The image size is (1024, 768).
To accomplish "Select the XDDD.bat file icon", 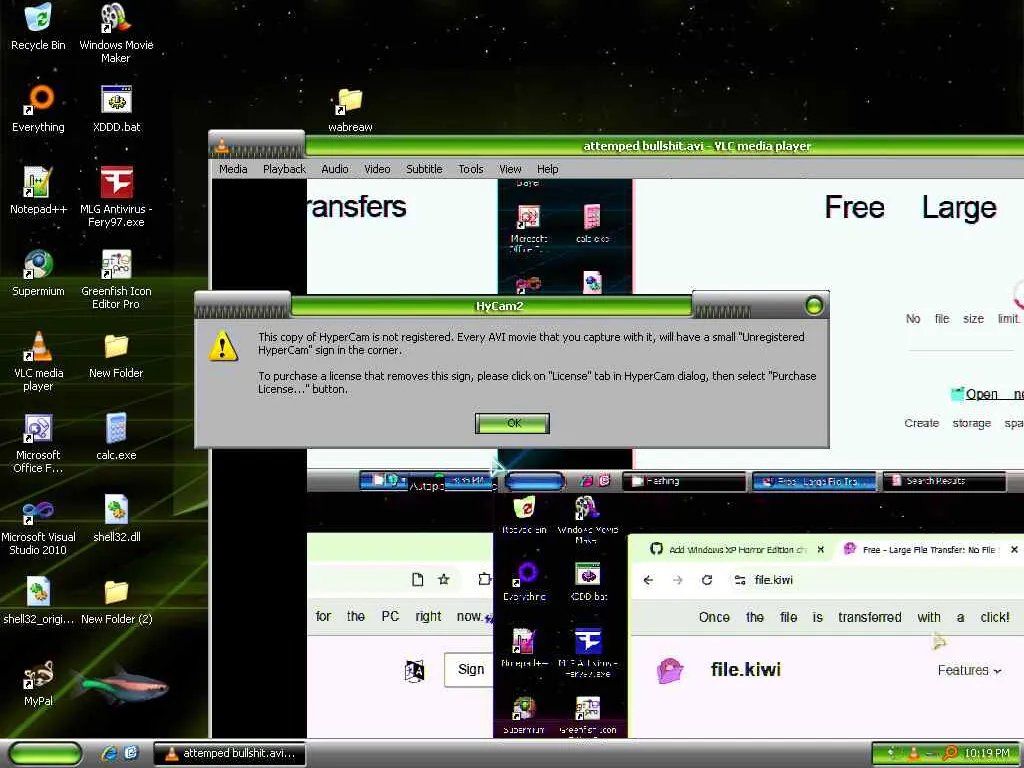I will click(x=116, y=108).
